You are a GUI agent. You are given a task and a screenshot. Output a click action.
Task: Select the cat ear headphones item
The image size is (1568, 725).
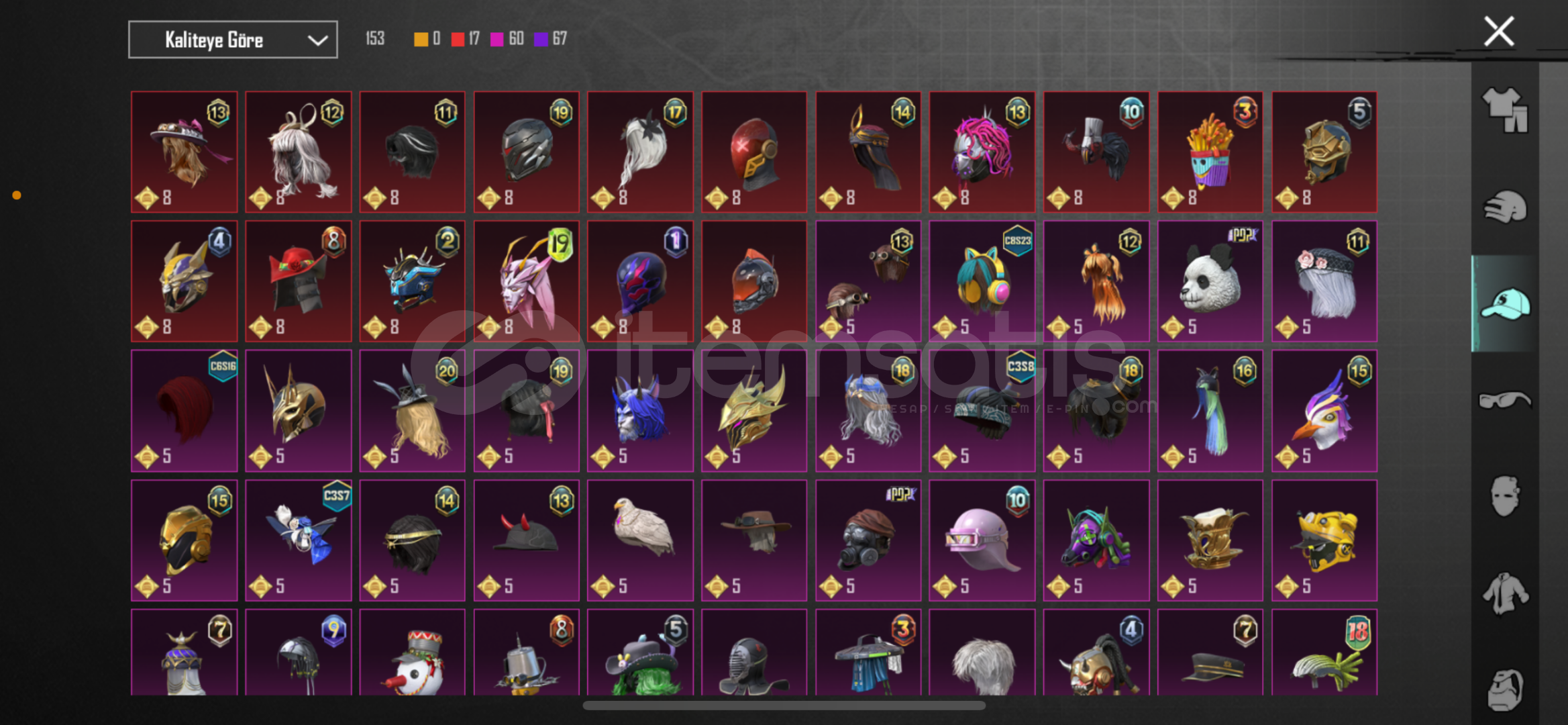pyautogui.click(x=982, y=281)
